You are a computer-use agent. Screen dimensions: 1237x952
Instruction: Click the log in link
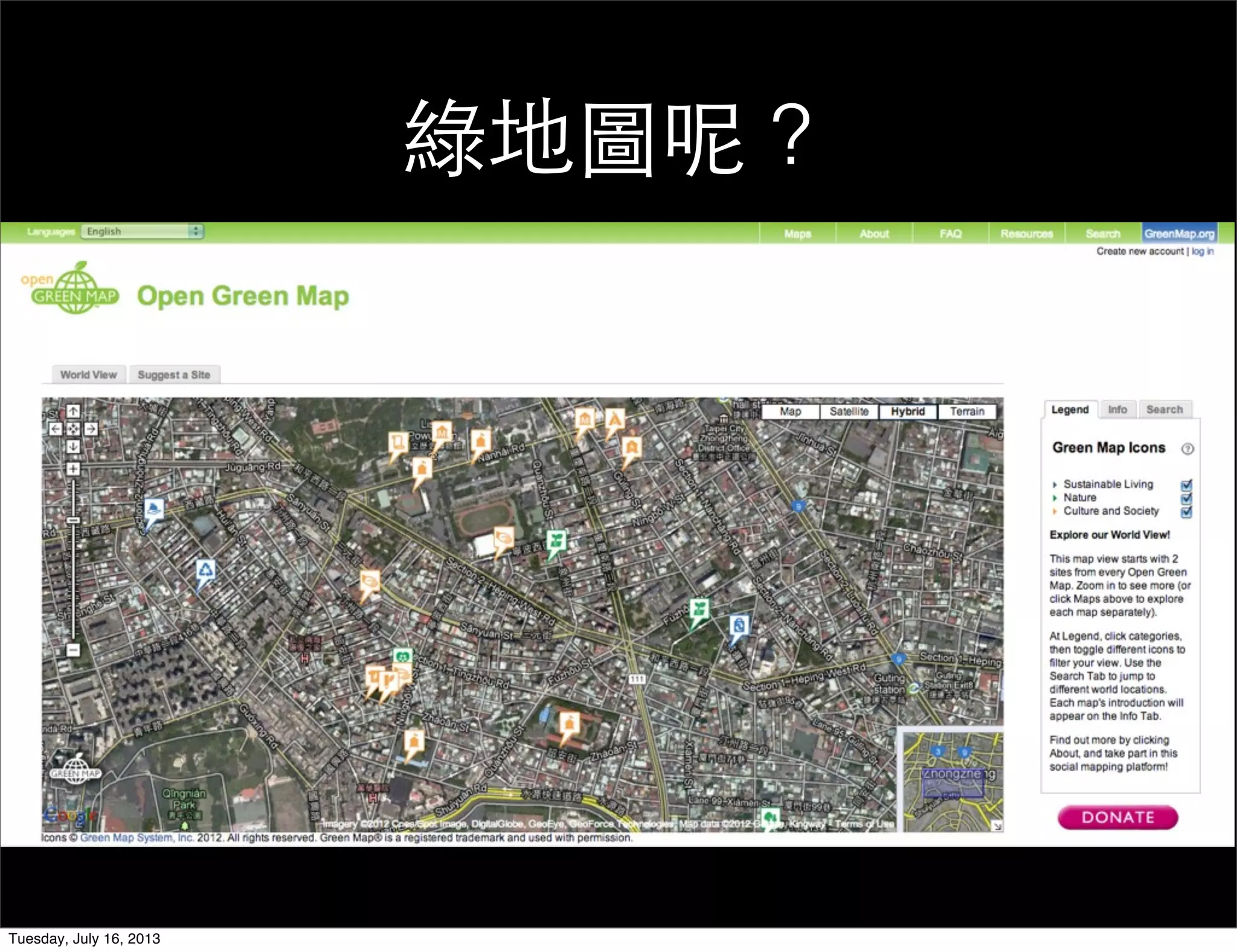[x=1203, y=251]
